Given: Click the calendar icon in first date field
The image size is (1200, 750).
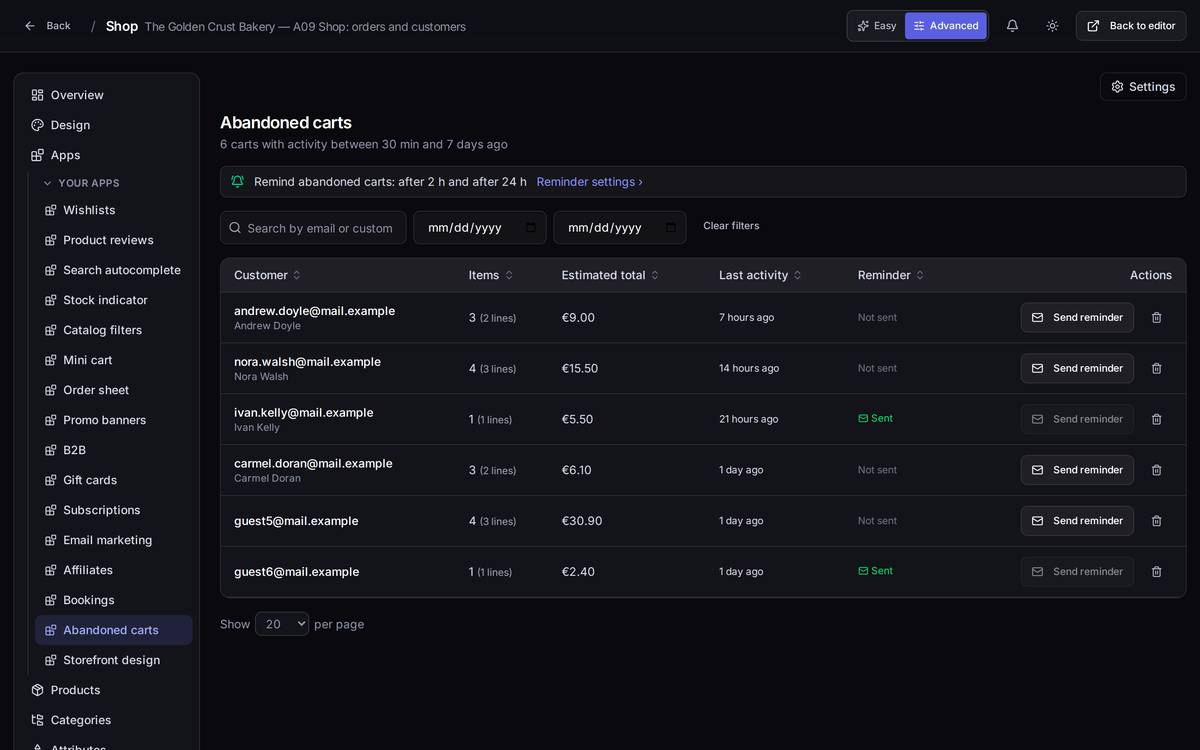Looking at the screenshot, I should click(530, 228).
